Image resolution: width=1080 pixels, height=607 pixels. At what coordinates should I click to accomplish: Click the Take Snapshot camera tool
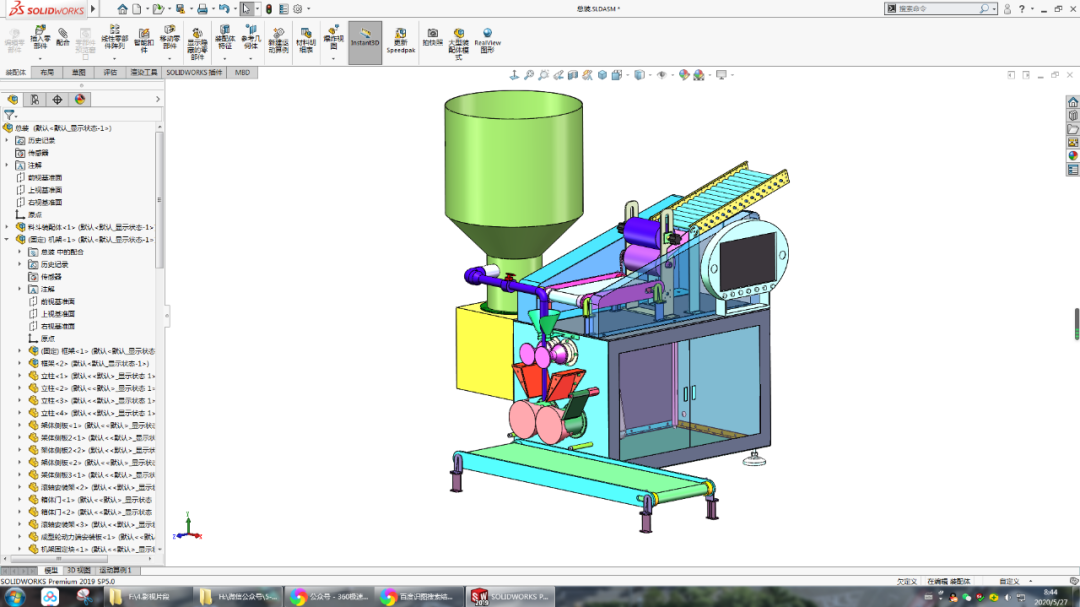tap(433, 37)
